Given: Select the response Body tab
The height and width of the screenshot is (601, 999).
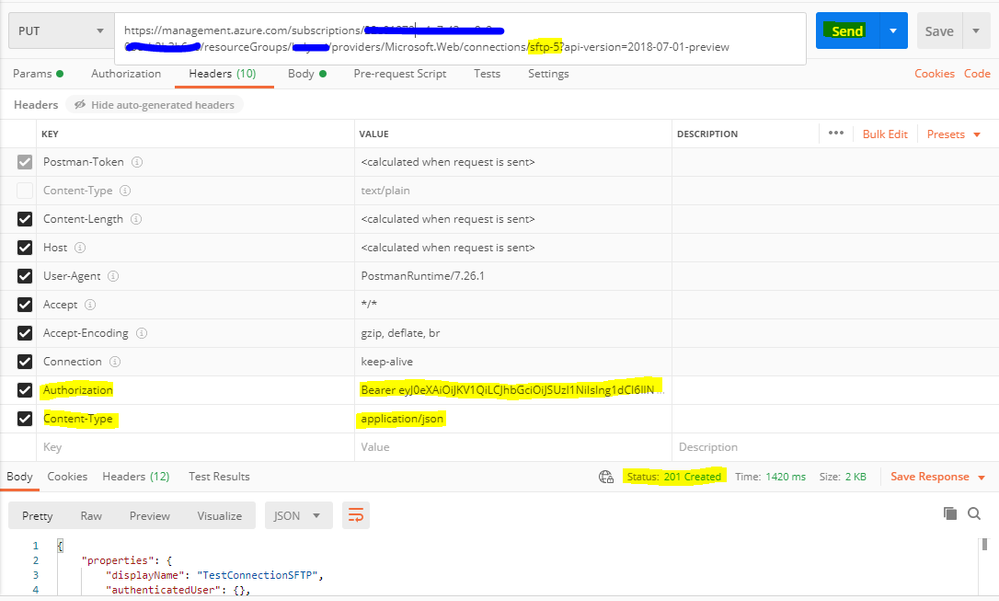Looking at the screenshot, I should [x=20, y=477].
